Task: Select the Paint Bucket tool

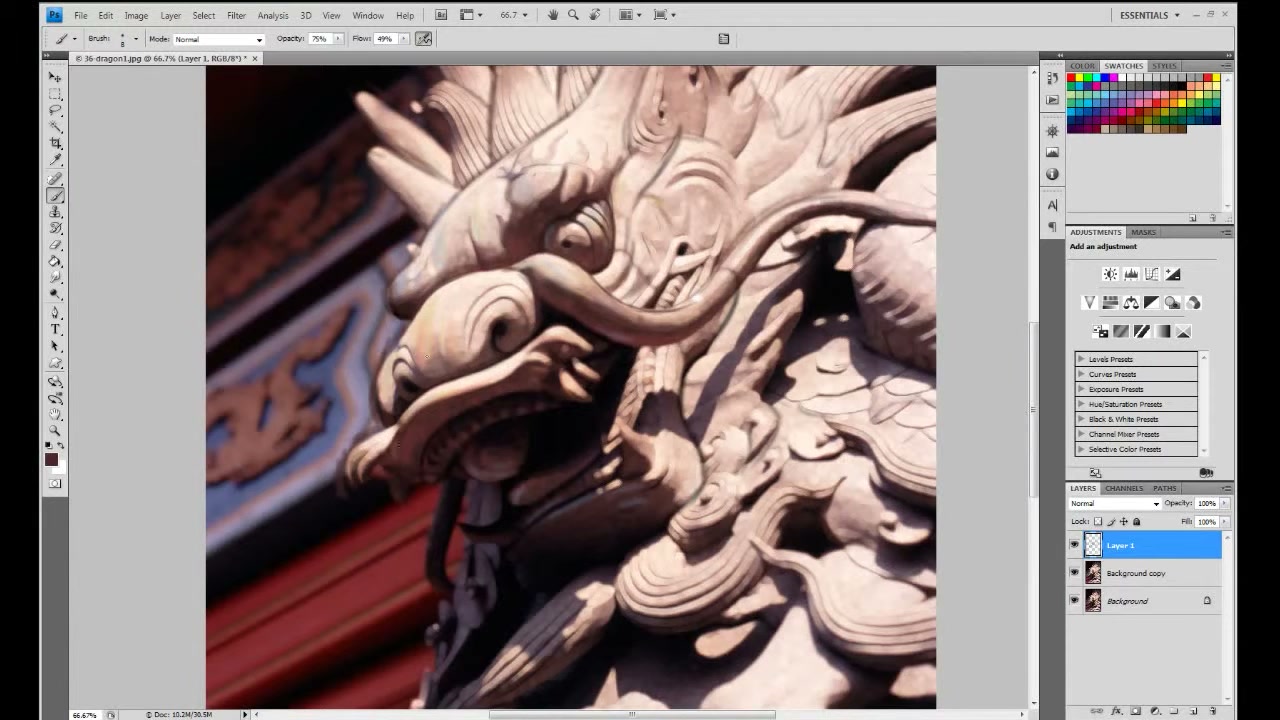Action: [x=55, y=262]
